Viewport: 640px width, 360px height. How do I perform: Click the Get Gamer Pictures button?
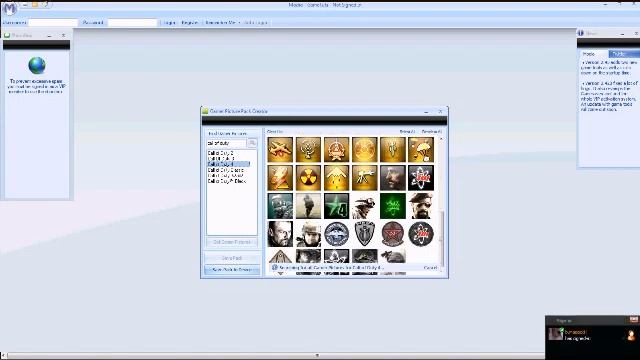(x=231, y=242)
